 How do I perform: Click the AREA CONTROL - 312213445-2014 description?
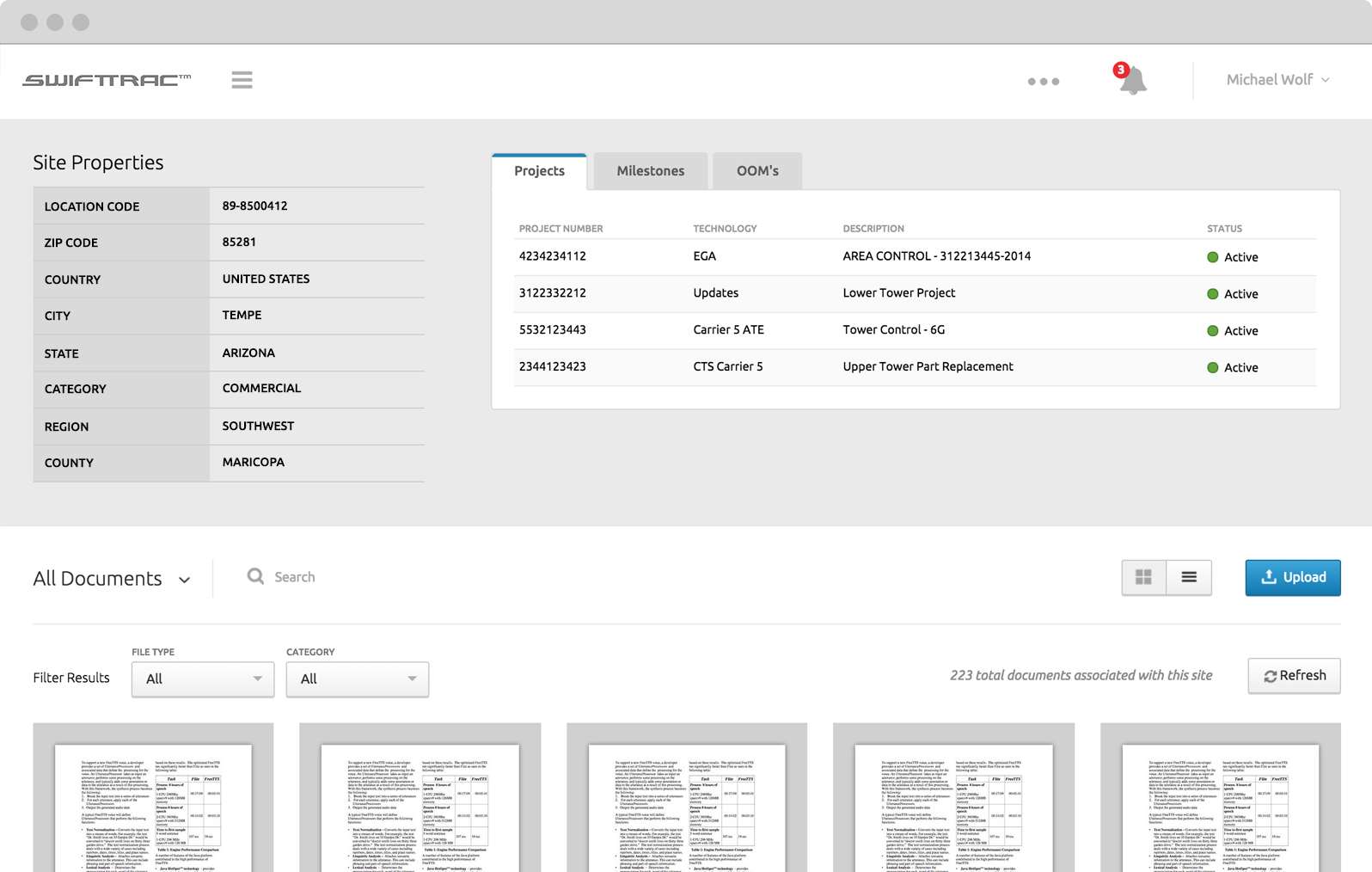(x=937, y=256)
